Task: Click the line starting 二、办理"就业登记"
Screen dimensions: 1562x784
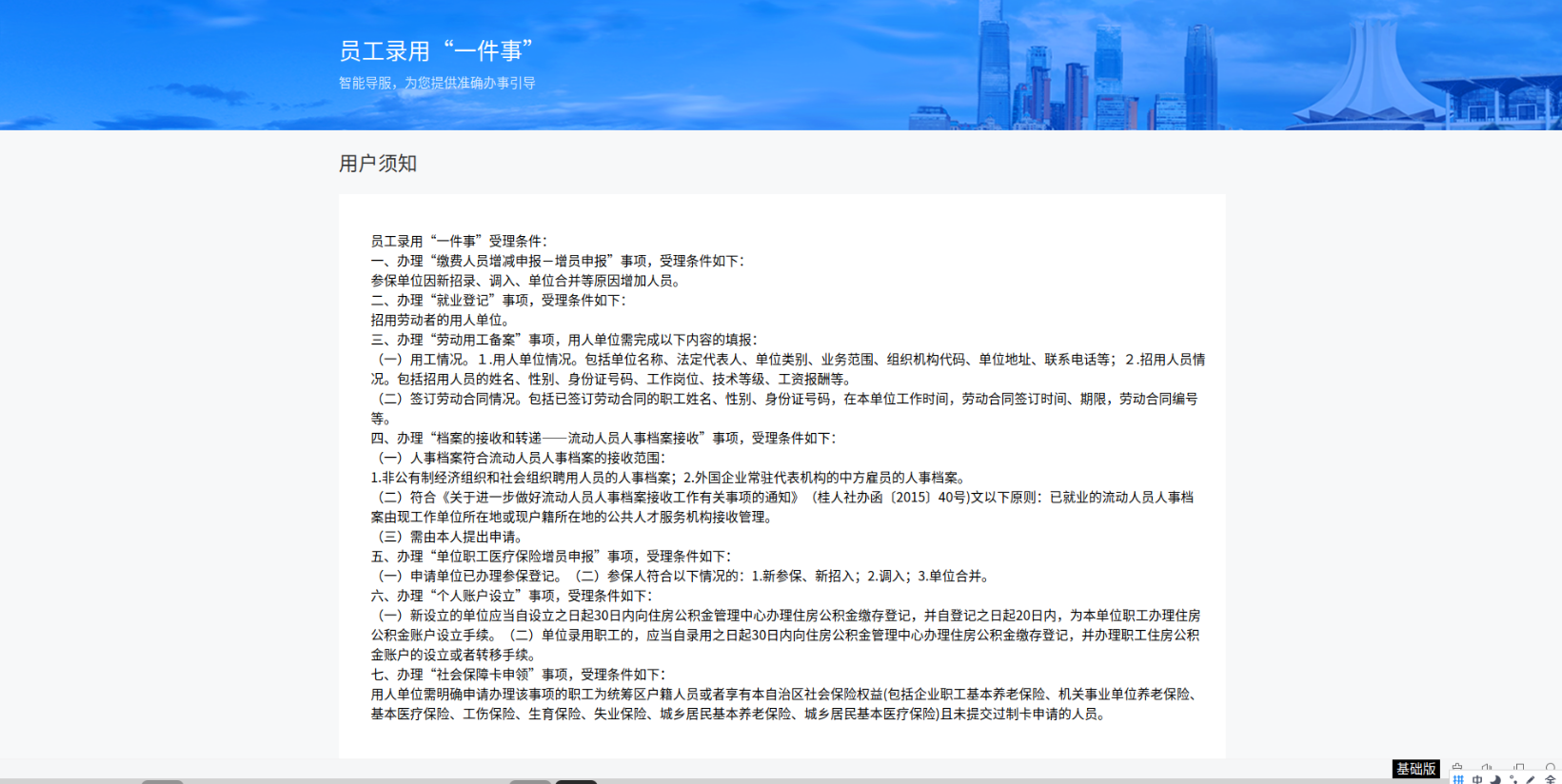Action: pos(499,301)
